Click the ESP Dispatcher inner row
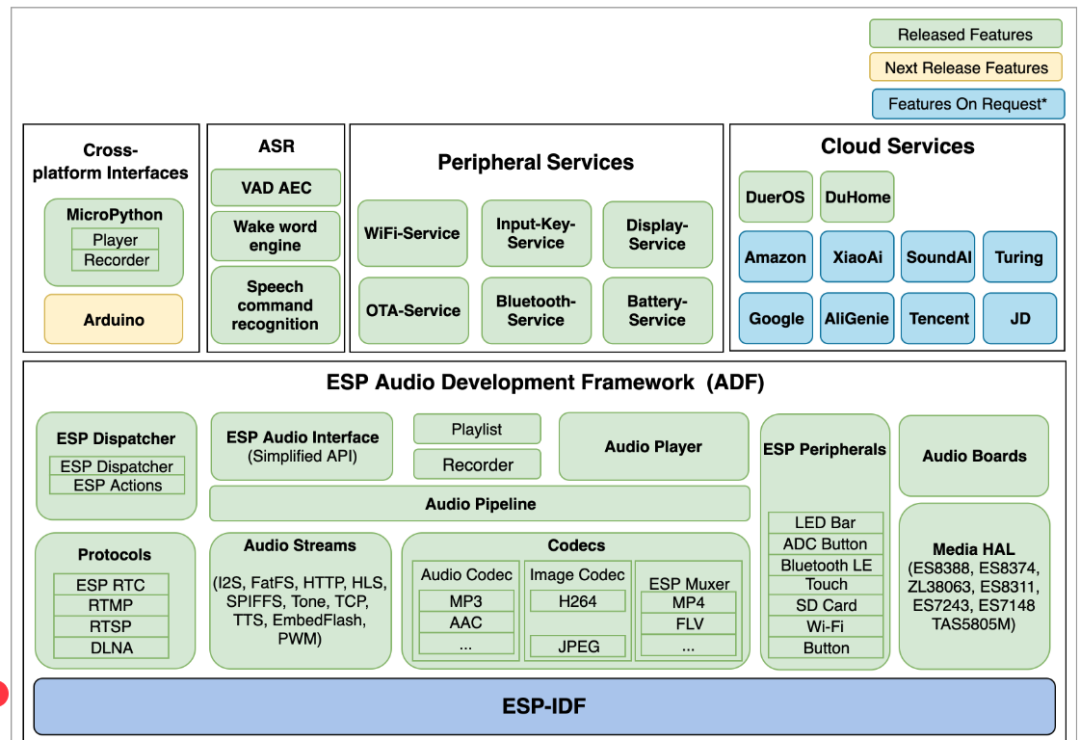This screenshot has height=740, width=1080. pos(117,466)
